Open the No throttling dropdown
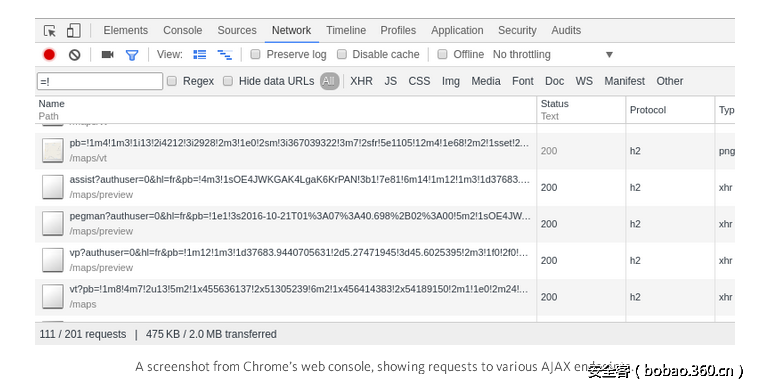This screenshot has height=389, width=758. coord(553,55)
